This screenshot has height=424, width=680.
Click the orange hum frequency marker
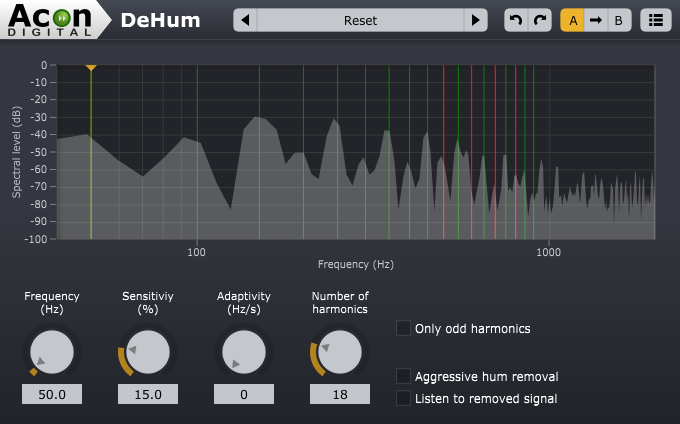click(90, 68)
